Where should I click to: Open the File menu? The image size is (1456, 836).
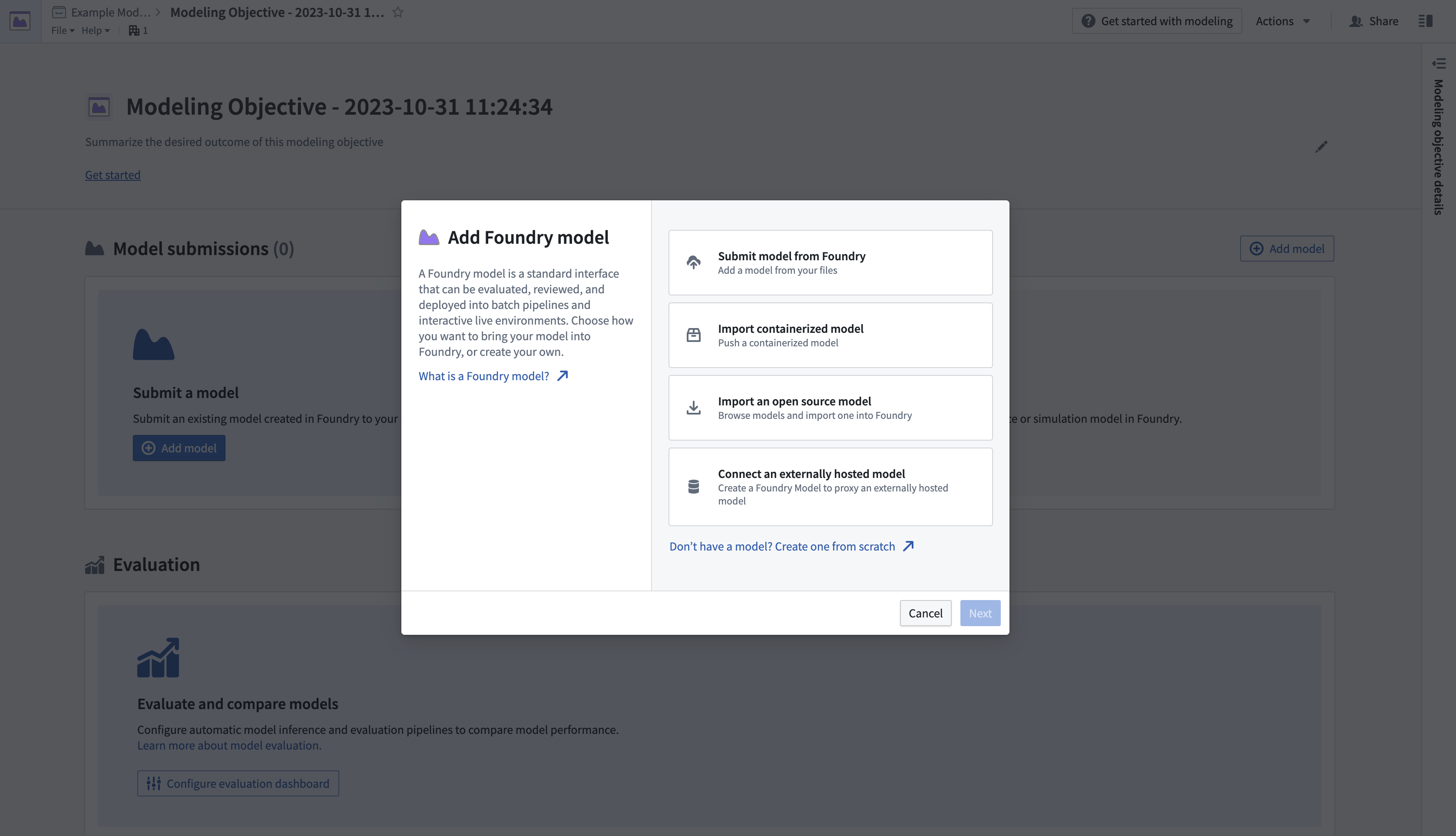[63, 30]
